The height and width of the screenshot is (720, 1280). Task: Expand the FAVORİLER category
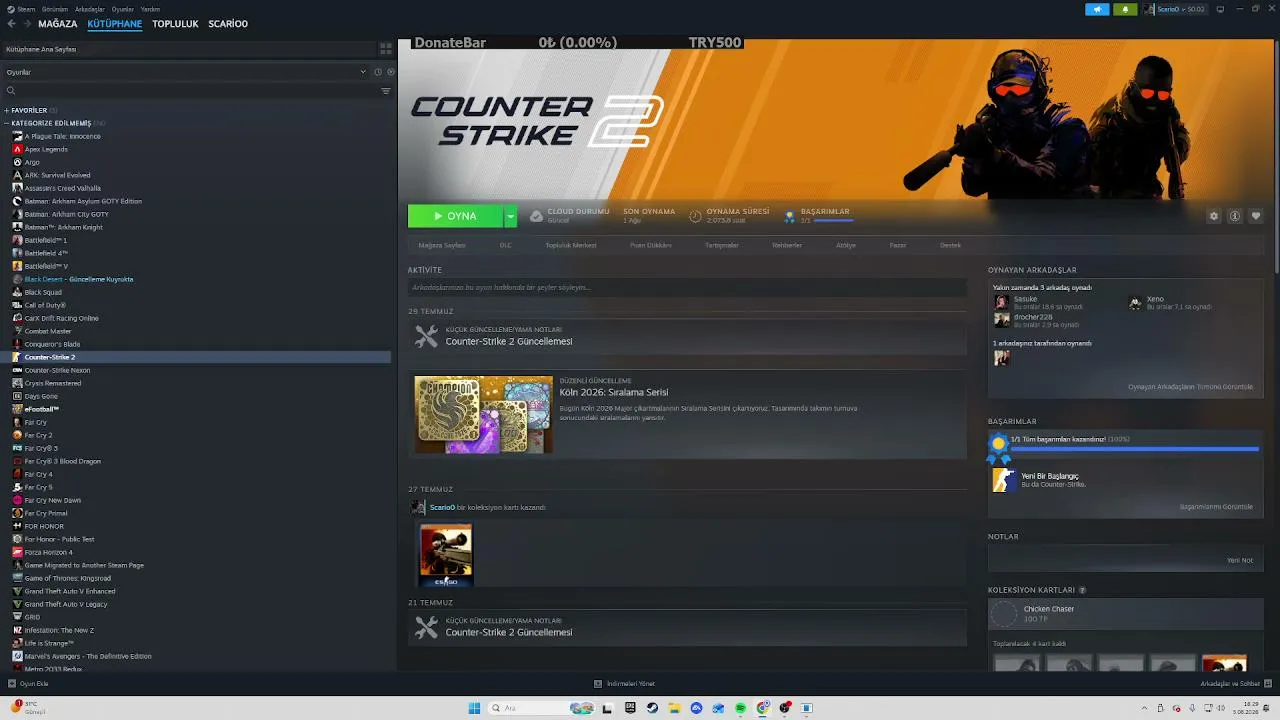pyautogui.click(x=7, y=110)
